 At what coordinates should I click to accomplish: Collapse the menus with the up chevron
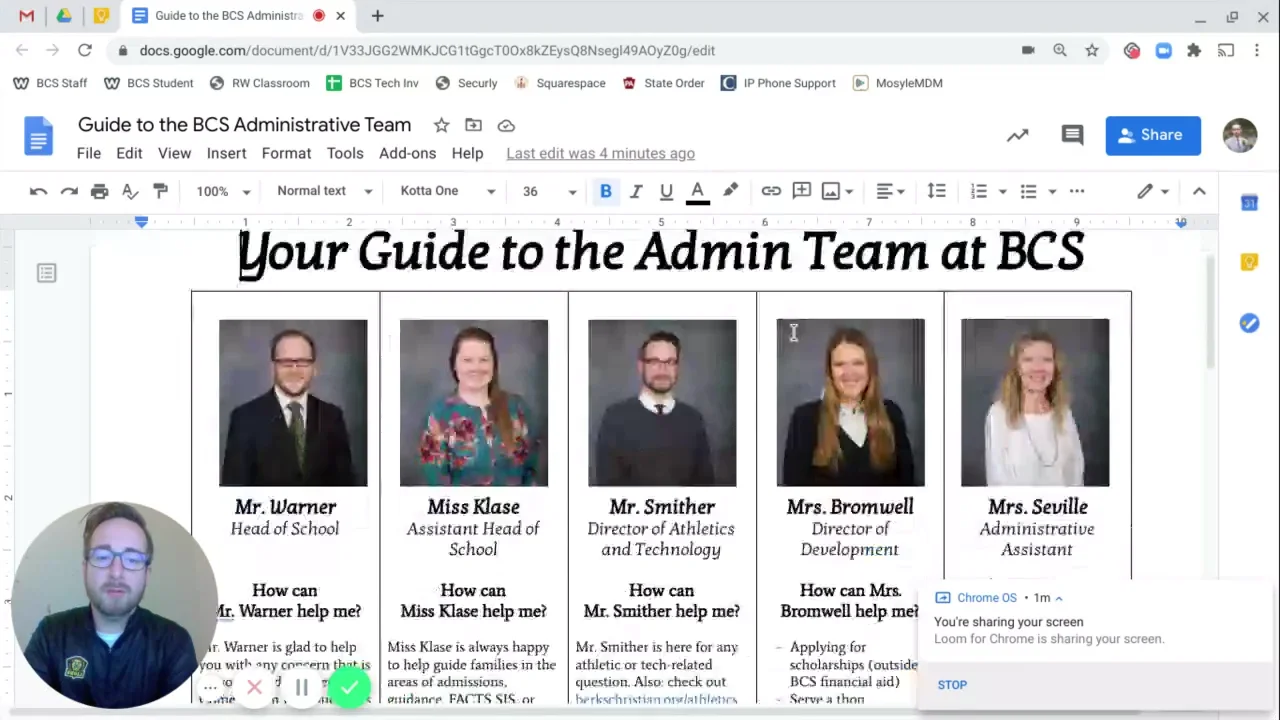click(x=1199, y=191)
